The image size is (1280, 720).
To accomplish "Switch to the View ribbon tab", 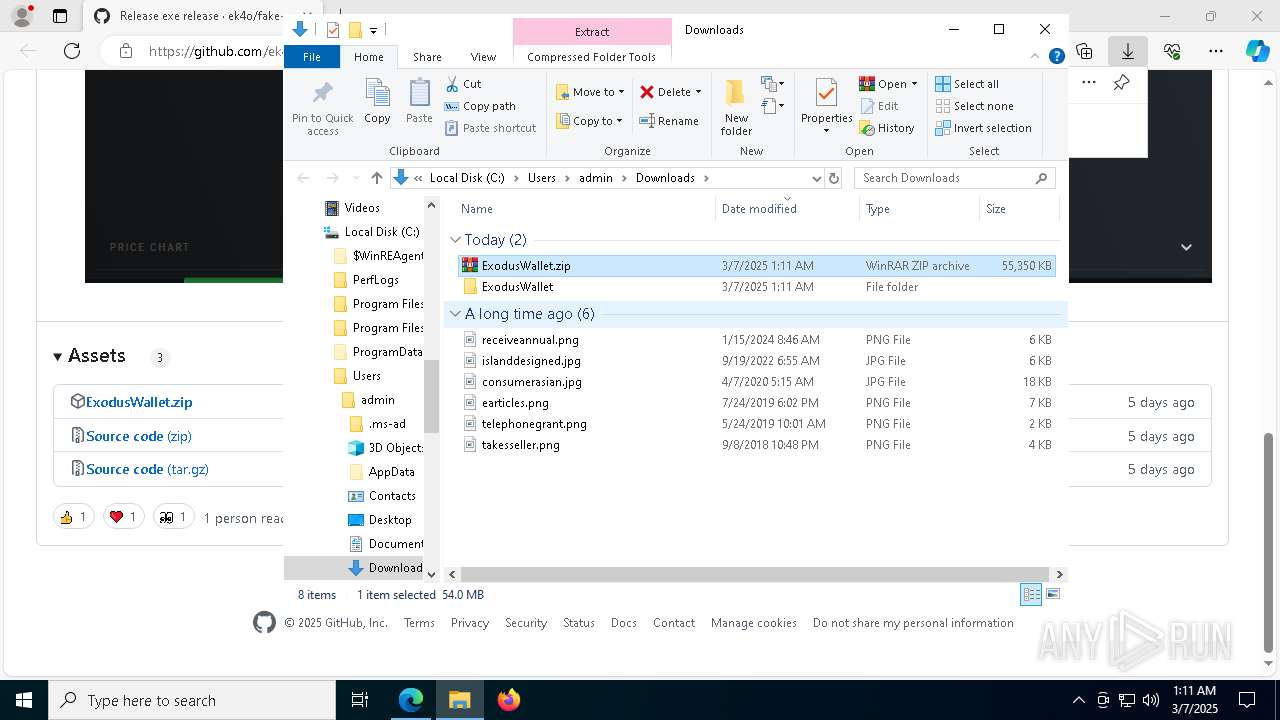I will tap(483, 57).
